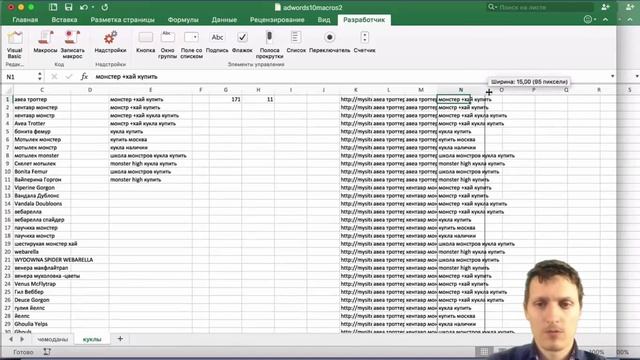
Task: Insert Окно группы group box
Action: 167,44
